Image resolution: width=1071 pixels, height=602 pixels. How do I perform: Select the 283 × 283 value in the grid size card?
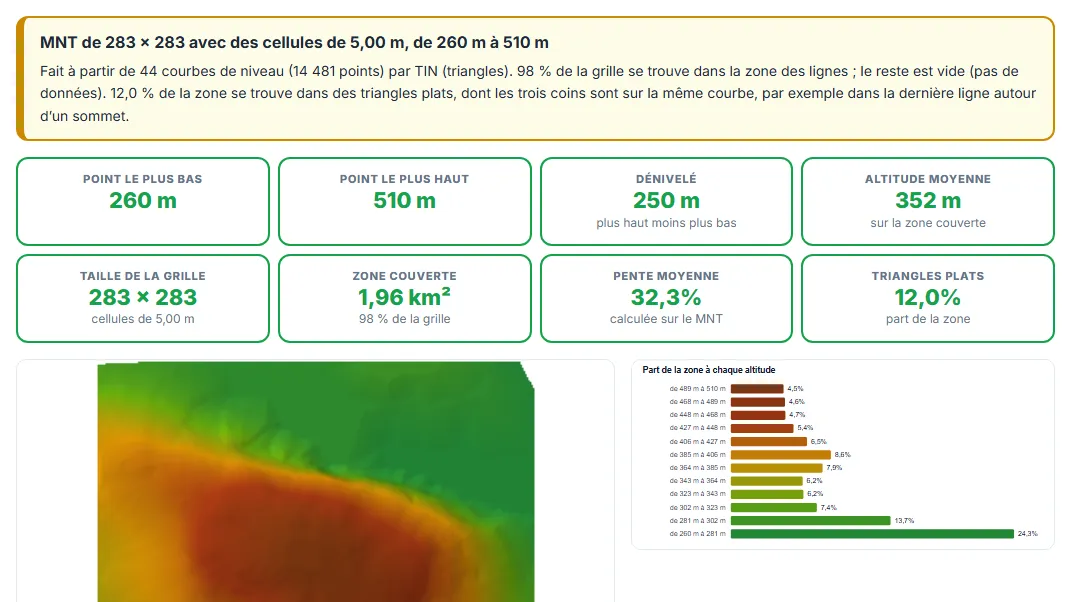click(x=143, y=298)
